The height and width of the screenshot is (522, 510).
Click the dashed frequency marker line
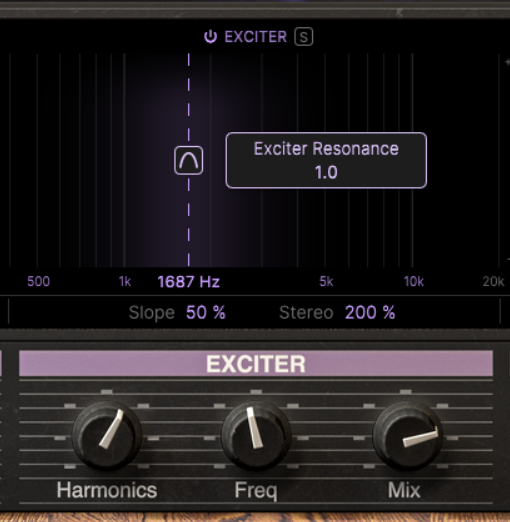[x=189, y=100]
